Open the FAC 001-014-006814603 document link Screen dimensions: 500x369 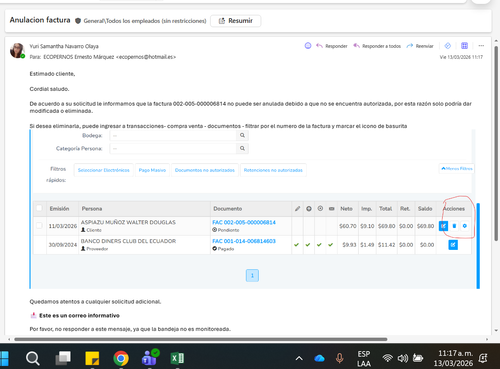click(244, 241)
